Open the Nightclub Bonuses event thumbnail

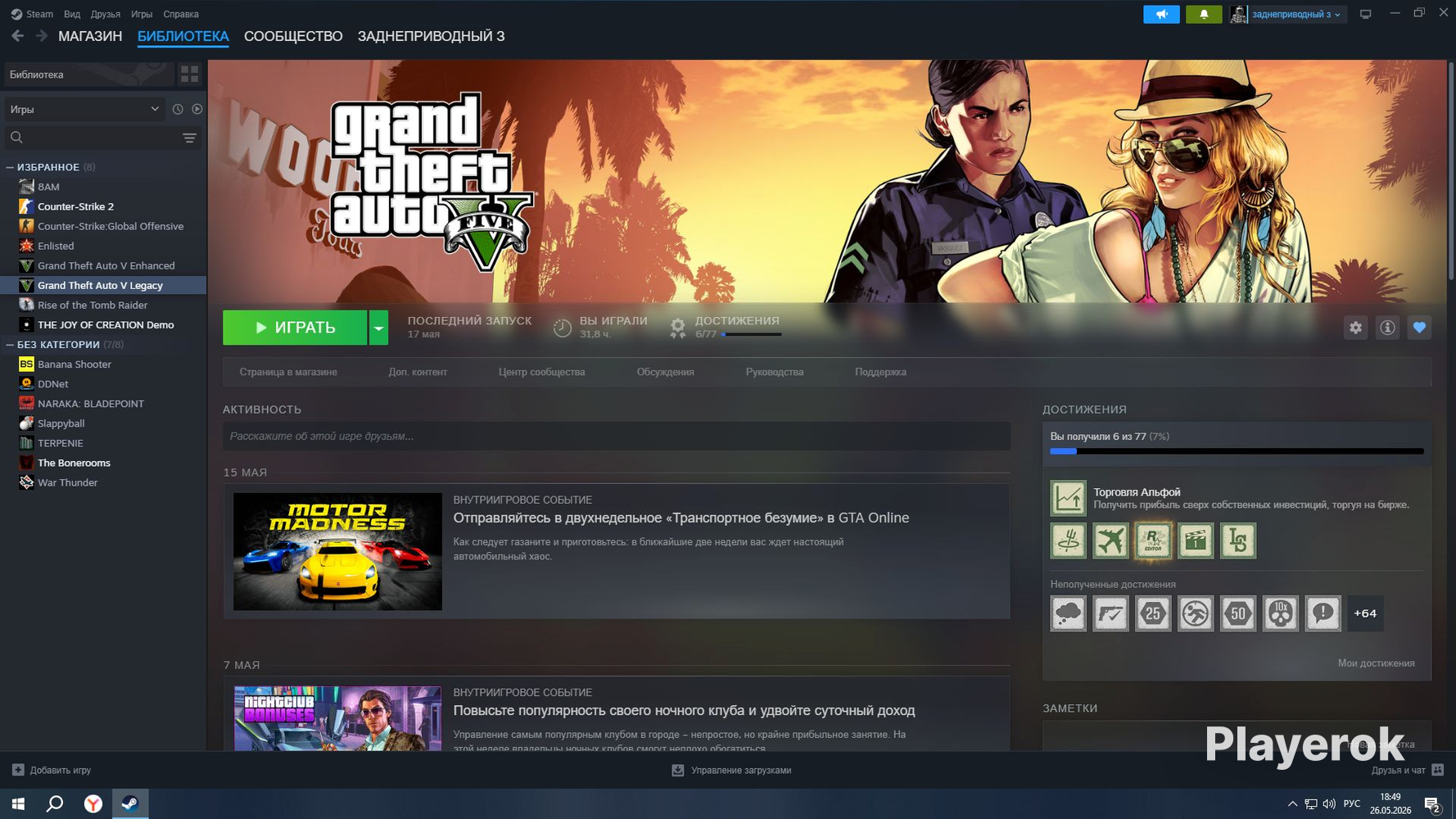(337, 718)
